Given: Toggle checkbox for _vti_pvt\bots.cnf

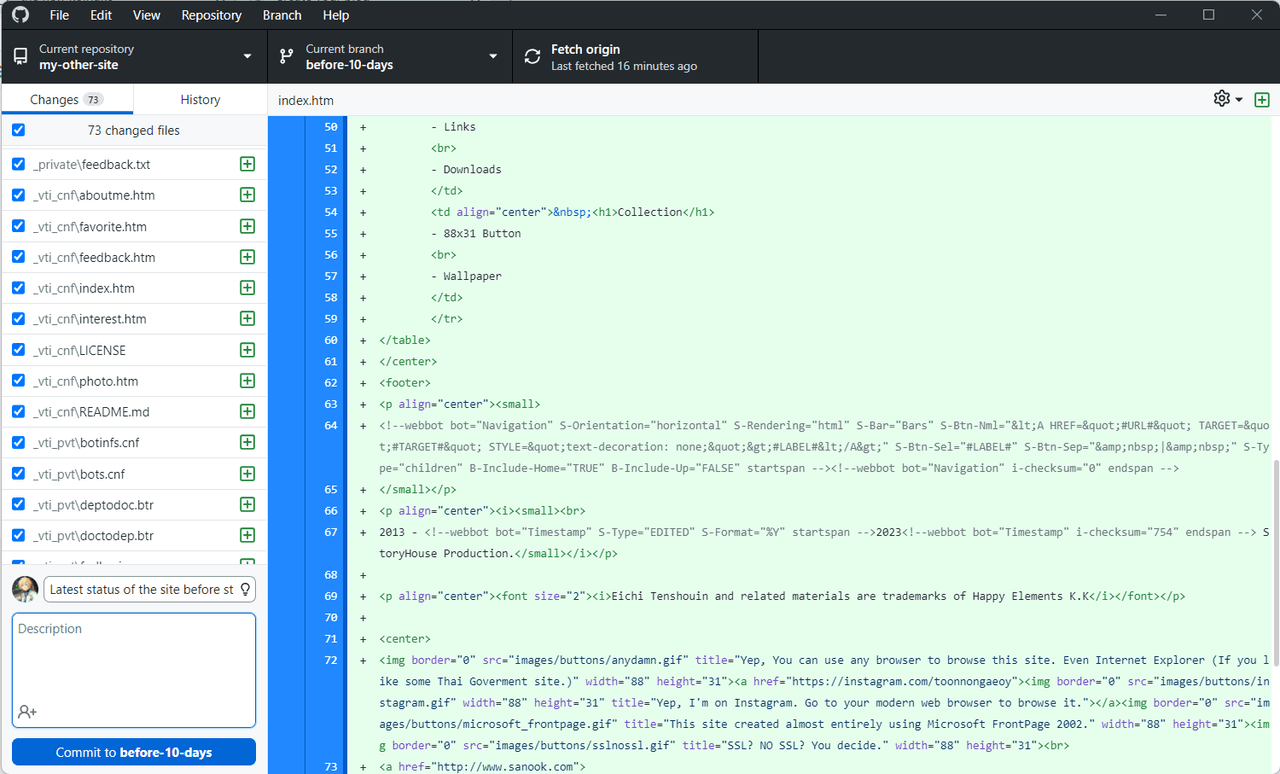Looking at the screenshot, I should (18, 474).
